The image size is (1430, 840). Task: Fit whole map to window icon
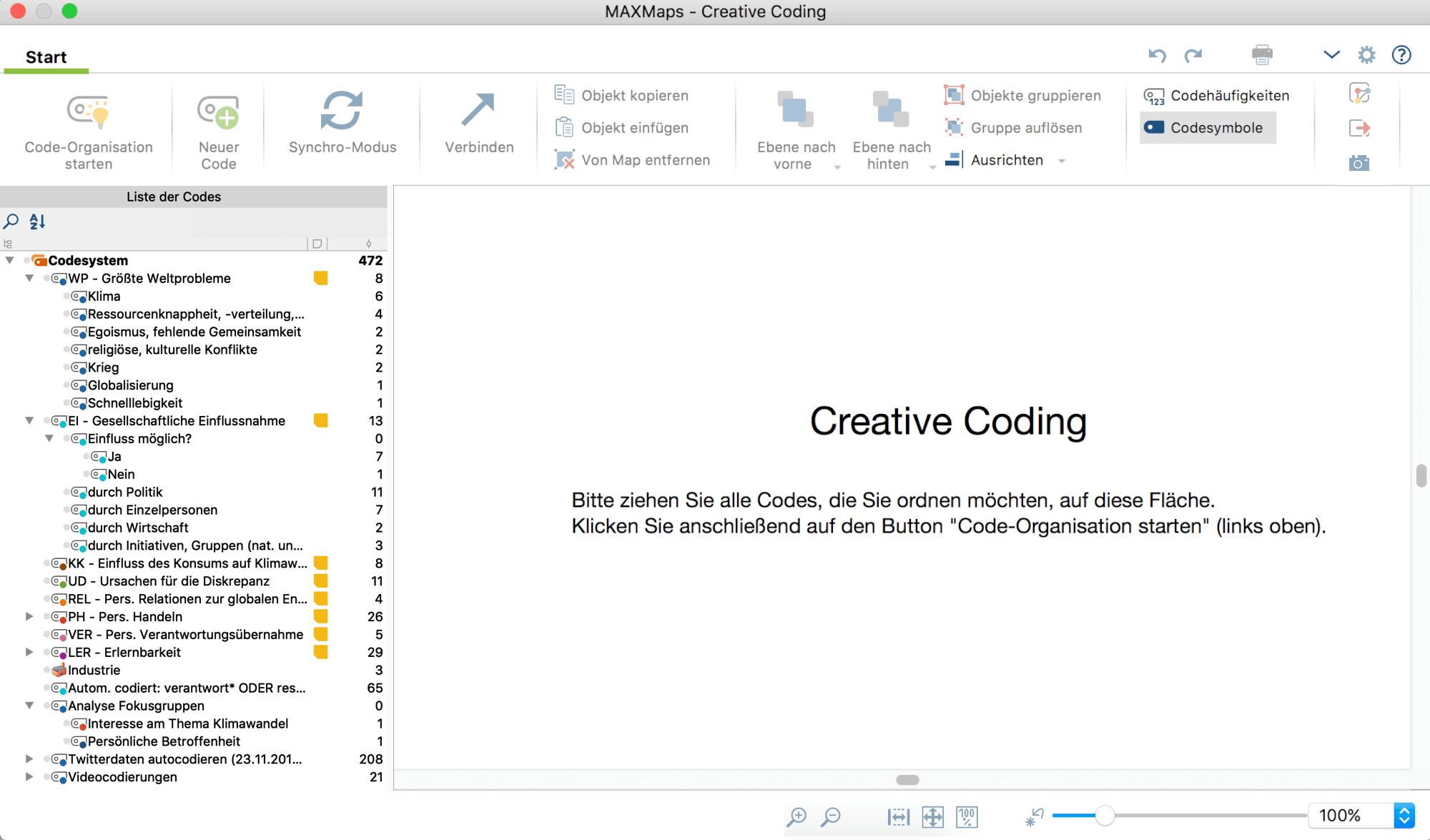point(932,816)
